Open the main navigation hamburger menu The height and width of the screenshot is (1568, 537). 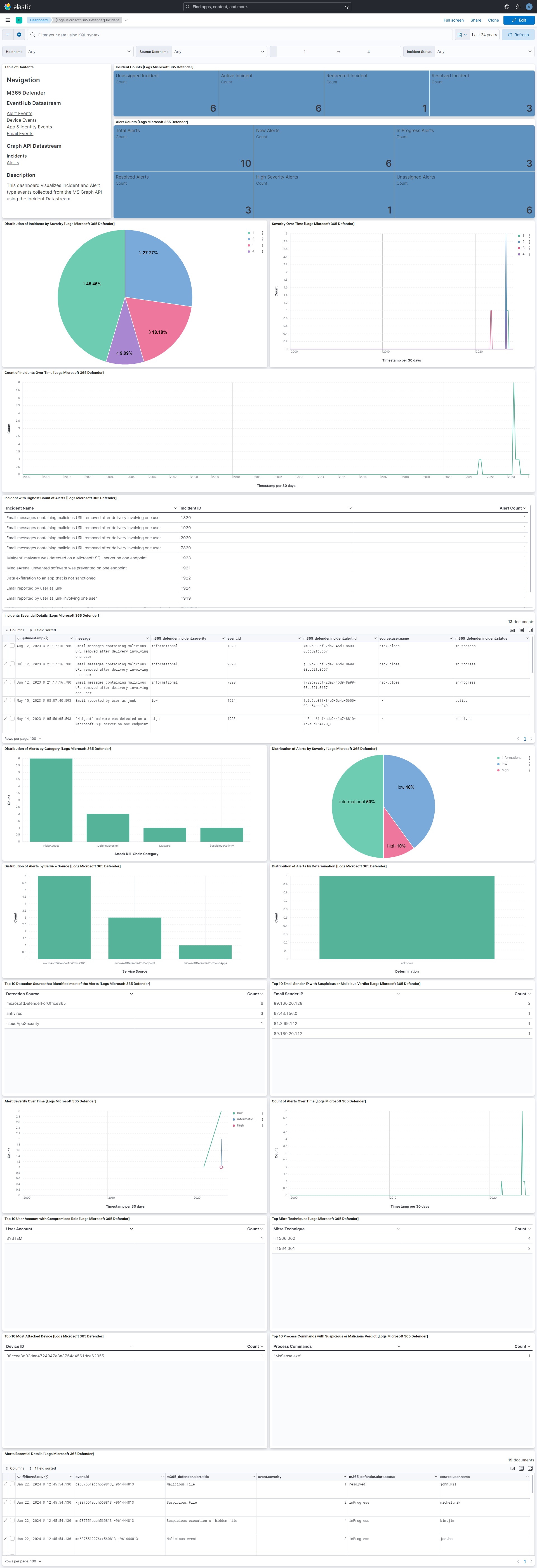7,20
